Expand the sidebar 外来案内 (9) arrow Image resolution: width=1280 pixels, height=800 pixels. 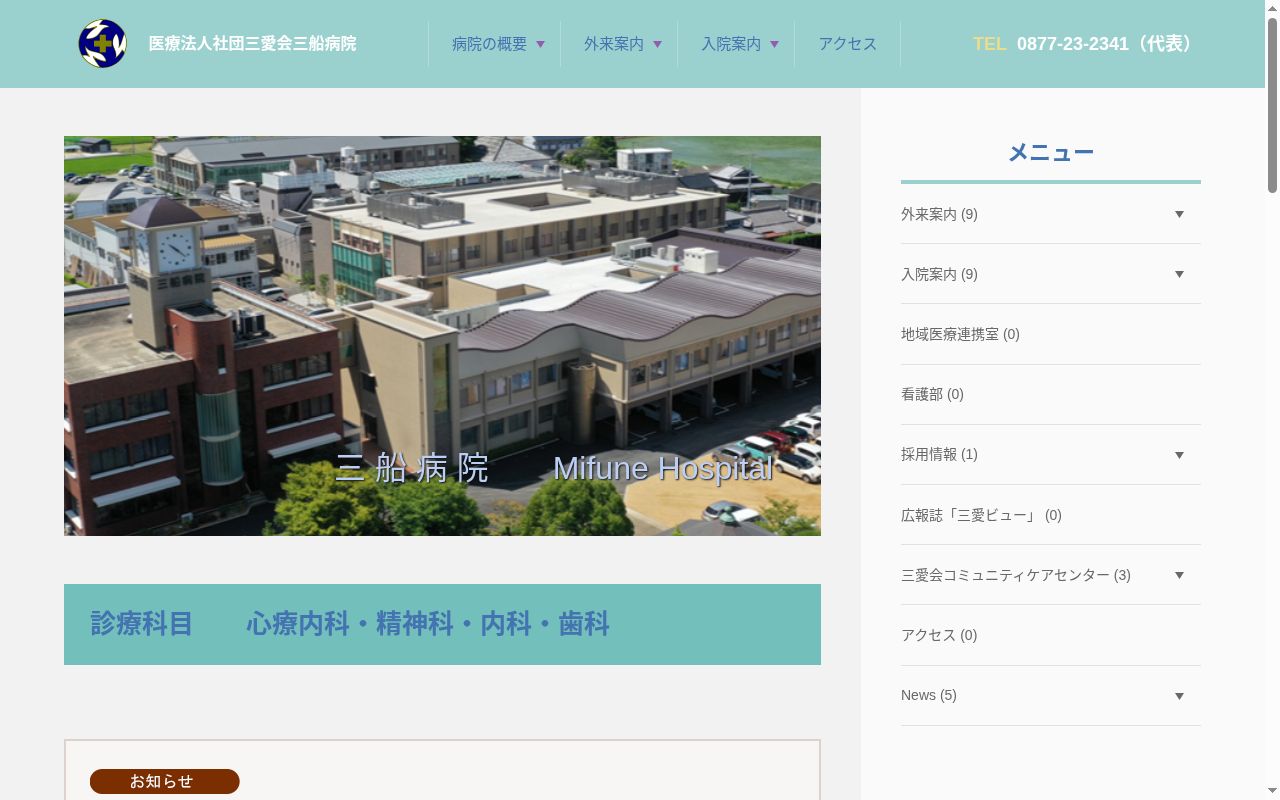coord(1179,214)
